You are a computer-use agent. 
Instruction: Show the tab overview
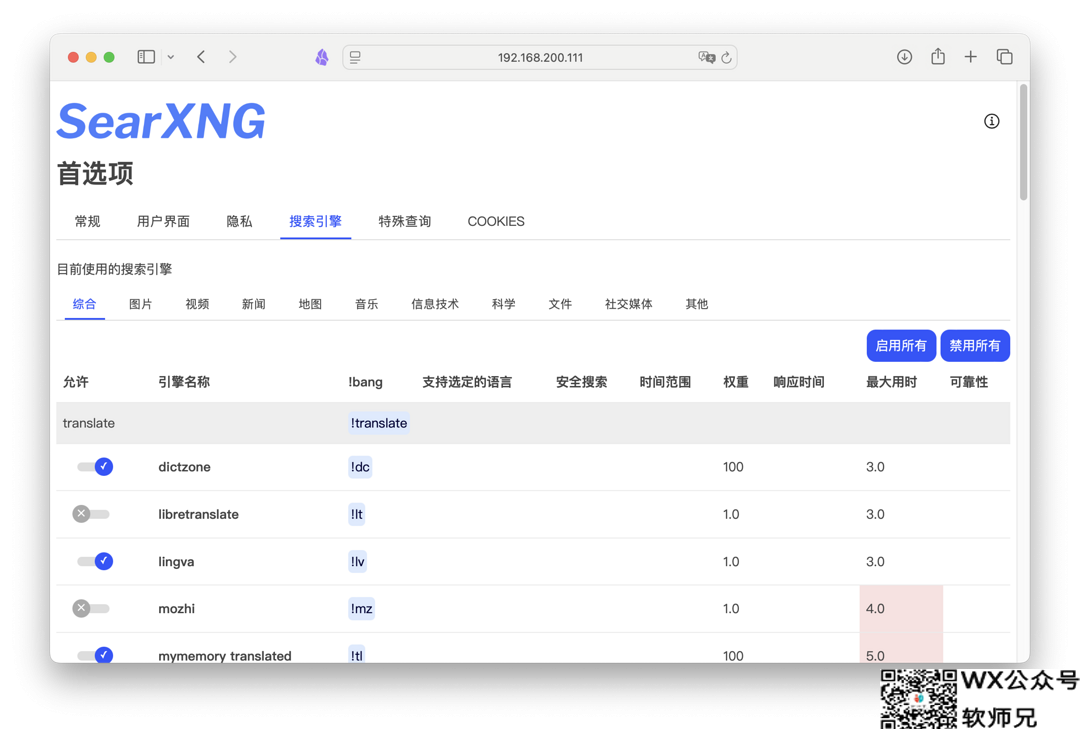1004,57
